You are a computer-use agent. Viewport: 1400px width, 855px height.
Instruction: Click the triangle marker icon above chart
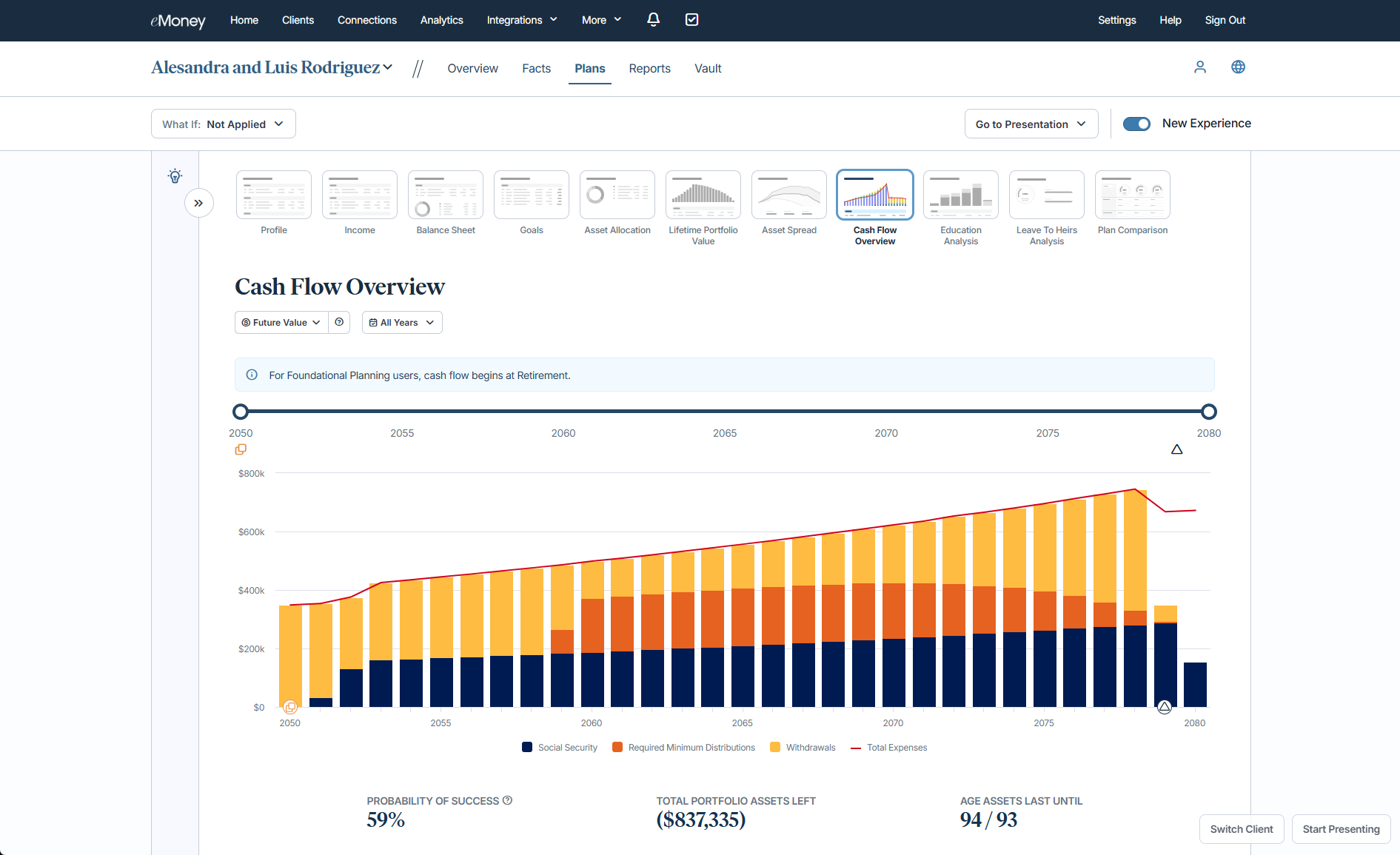click(x=1176, y=449)
